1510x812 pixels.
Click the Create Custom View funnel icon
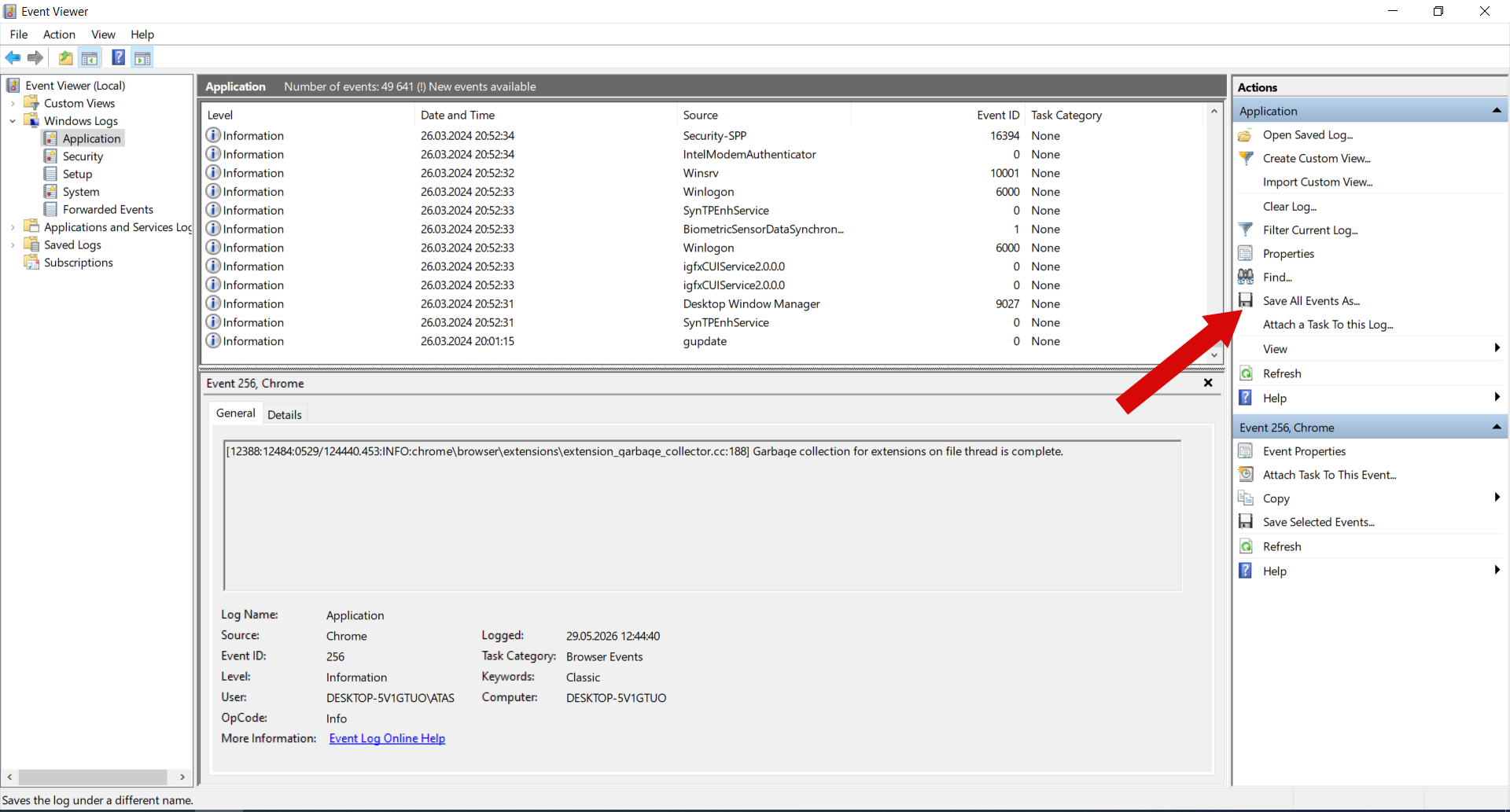coord(1246,158)
